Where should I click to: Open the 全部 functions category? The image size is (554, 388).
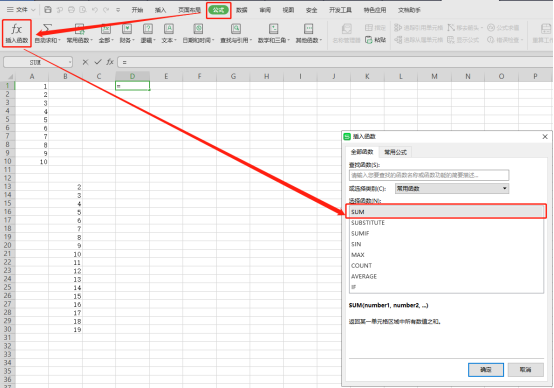coord(106,33)
